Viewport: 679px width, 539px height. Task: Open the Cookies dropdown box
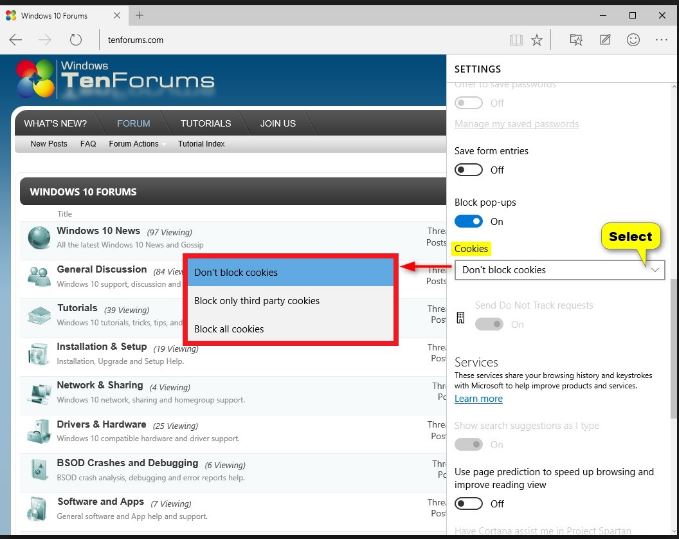click(559, 270)
